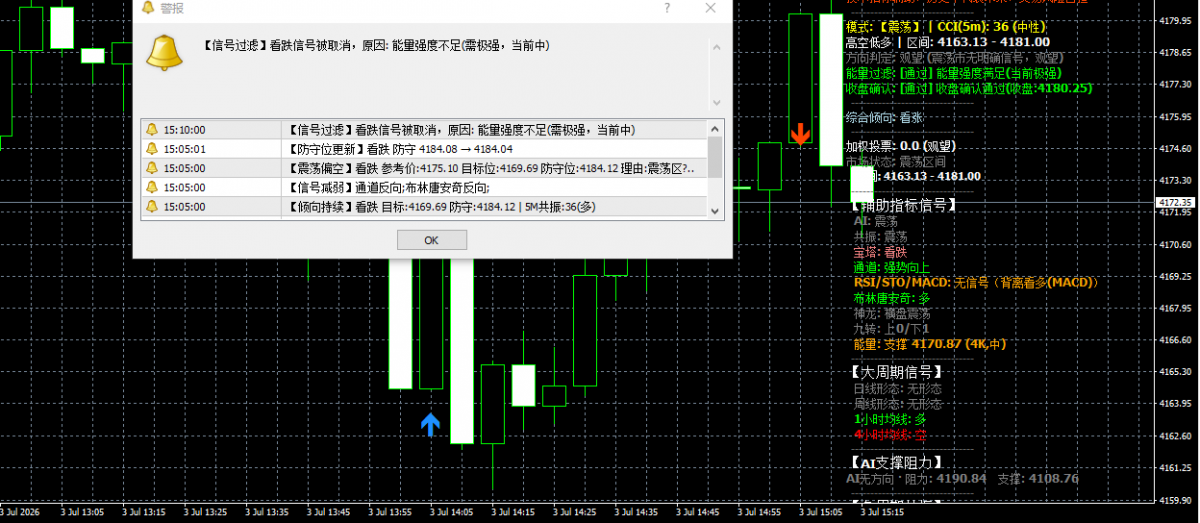Click the red down arrow signal on chart
1200x523 pixels.
tap(800, 134)
